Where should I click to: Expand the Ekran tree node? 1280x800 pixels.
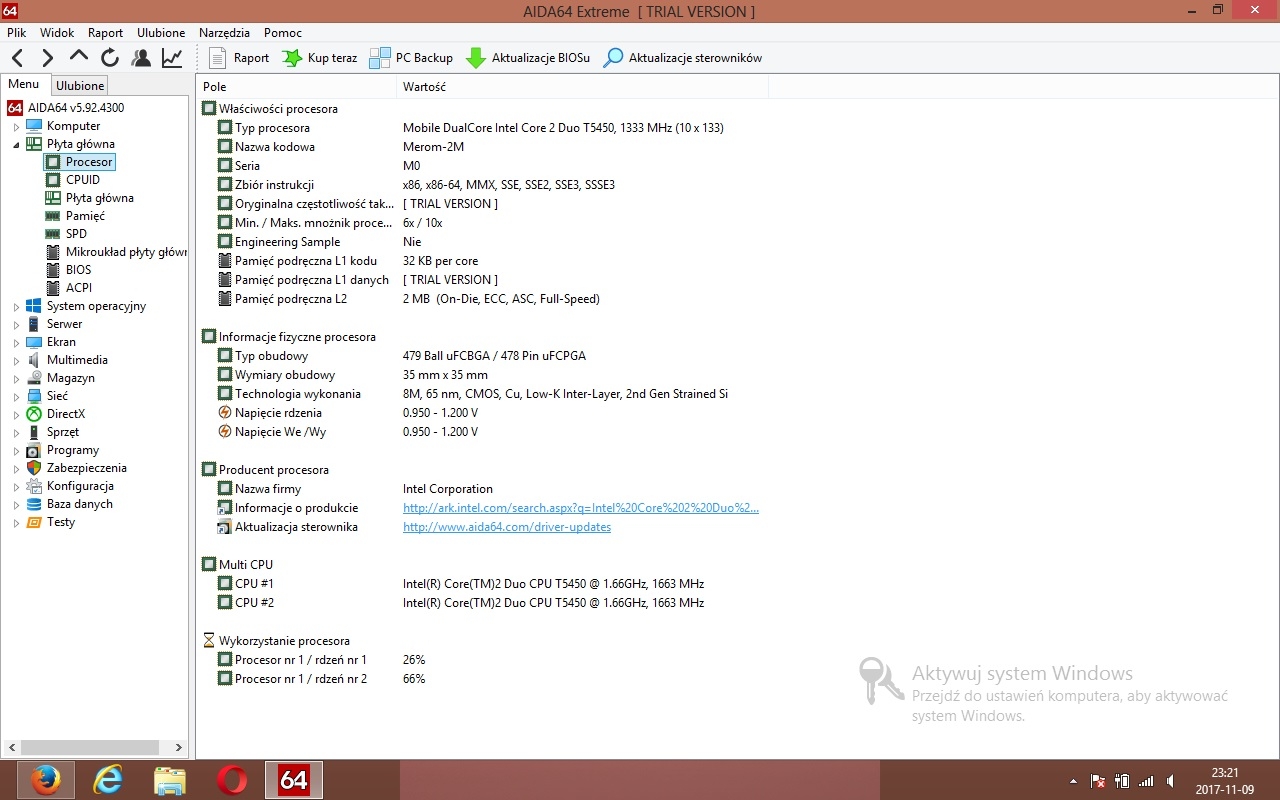(x=16, y=343)
